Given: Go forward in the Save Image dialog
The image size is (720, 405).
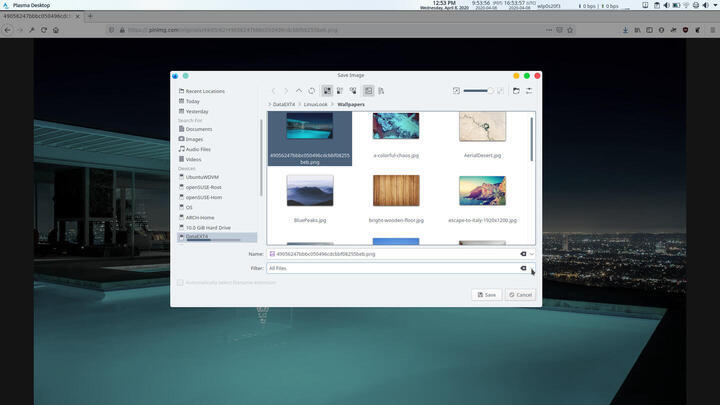Looking at the screenshot, I should pos(286,91).
